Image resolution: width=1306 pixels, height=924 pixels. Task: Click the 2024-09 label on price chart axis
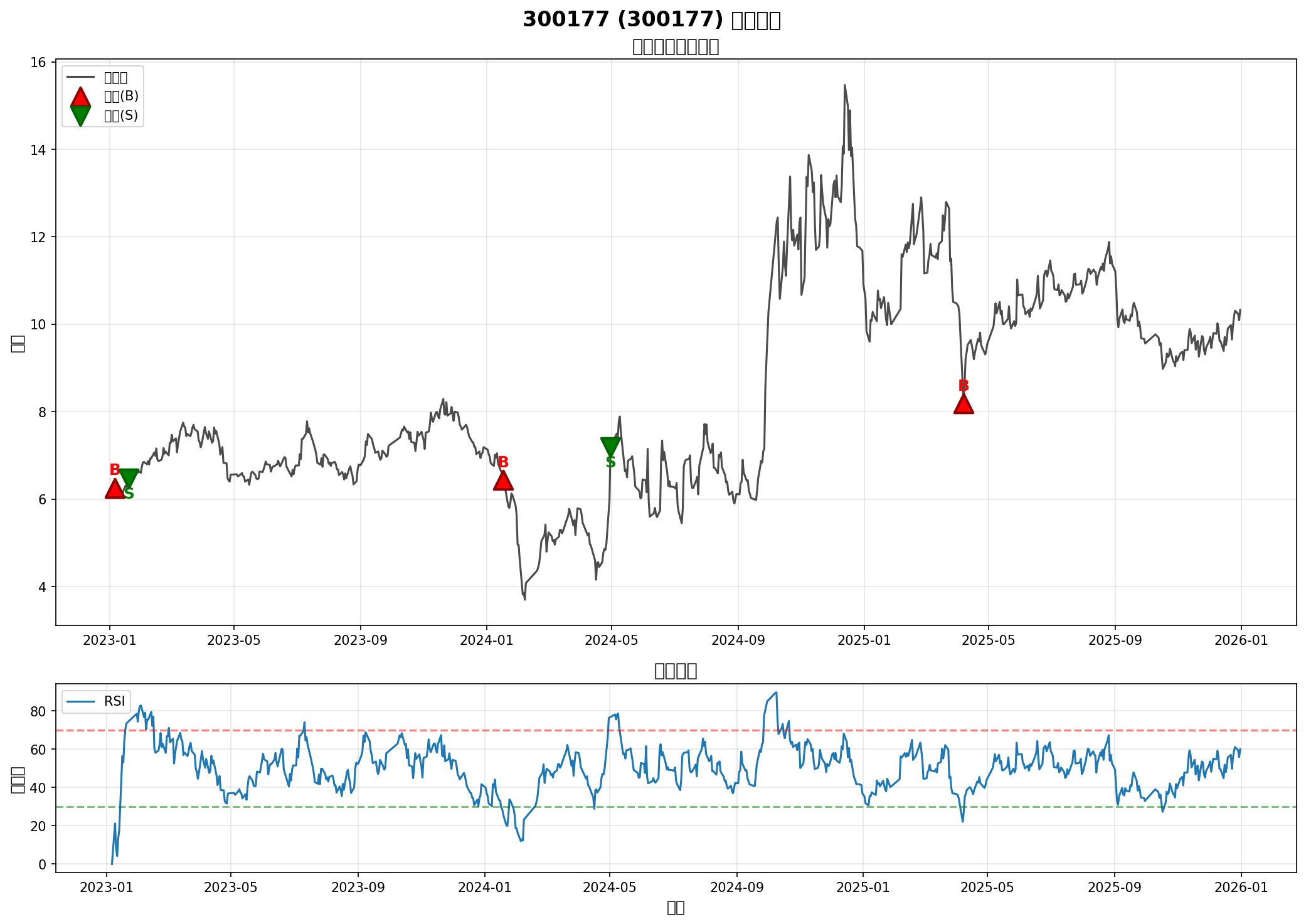pyautogui.click(x=738, y=640)
